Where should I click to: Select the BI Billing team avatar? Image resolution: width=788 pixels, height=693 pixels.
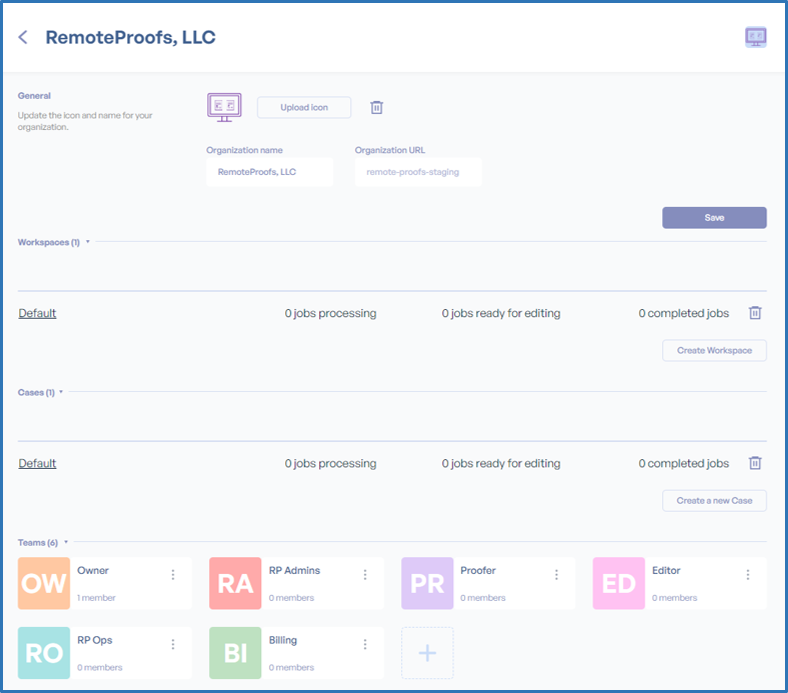(235, 653)
